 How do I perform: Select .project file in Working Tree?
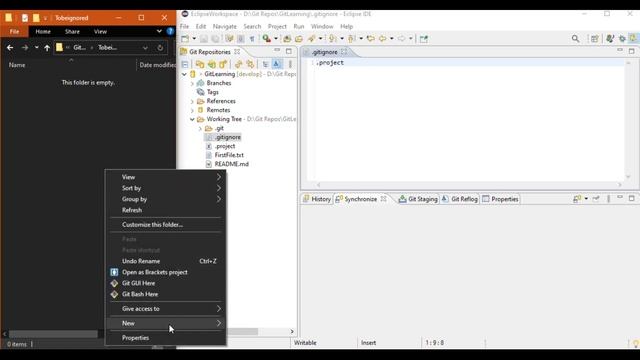(x=225, y=146)
